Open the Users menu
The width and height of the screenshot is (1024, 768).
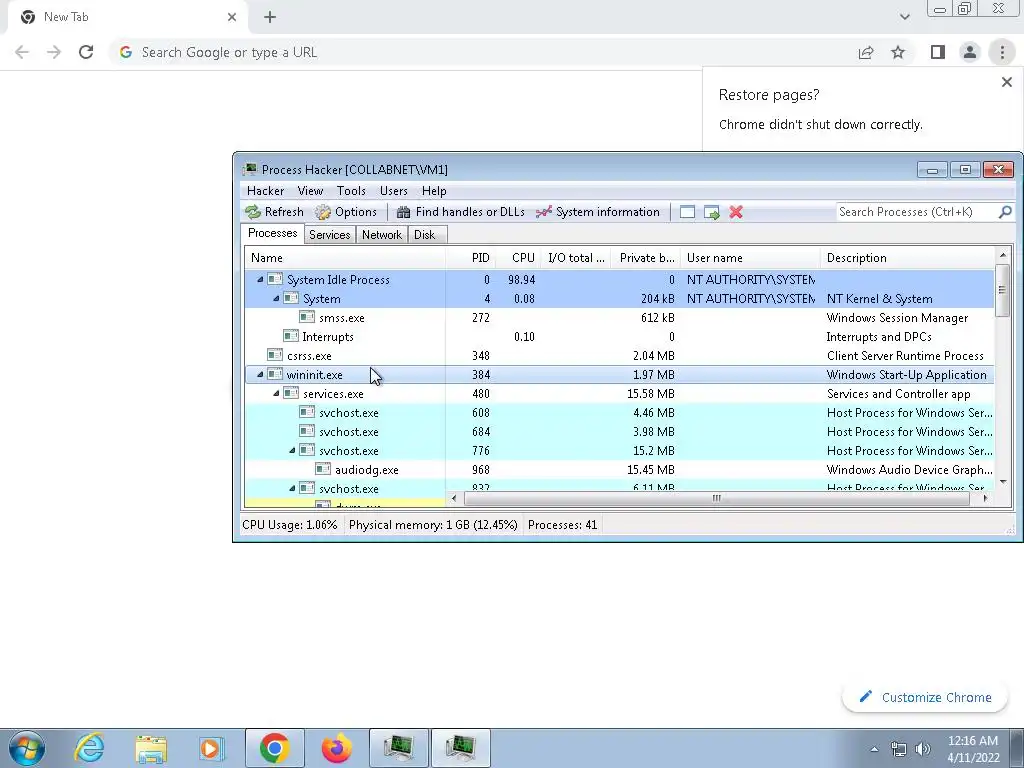[393, 191]
